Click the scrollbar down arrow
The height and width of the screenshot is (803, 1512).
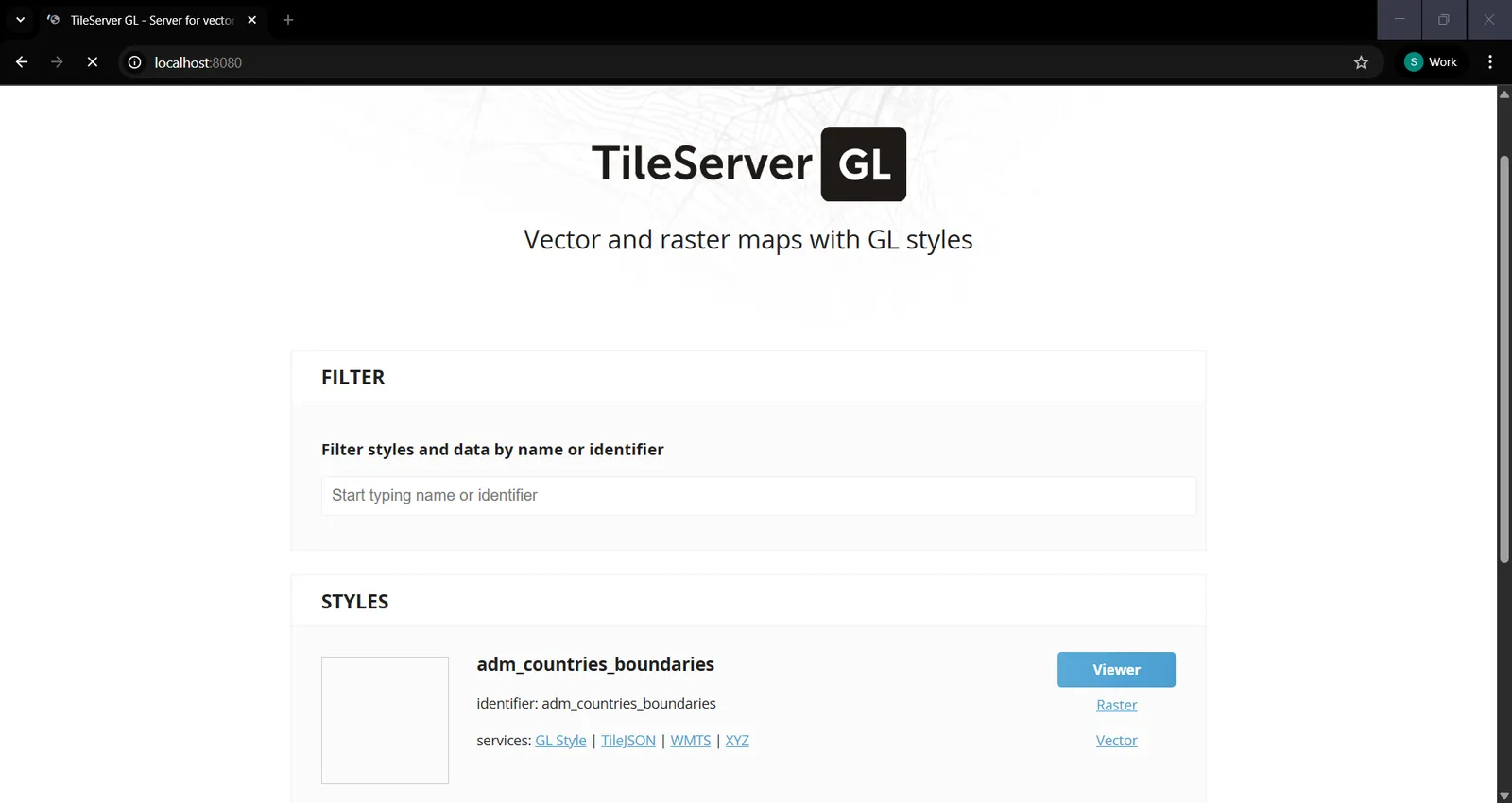1504,795
